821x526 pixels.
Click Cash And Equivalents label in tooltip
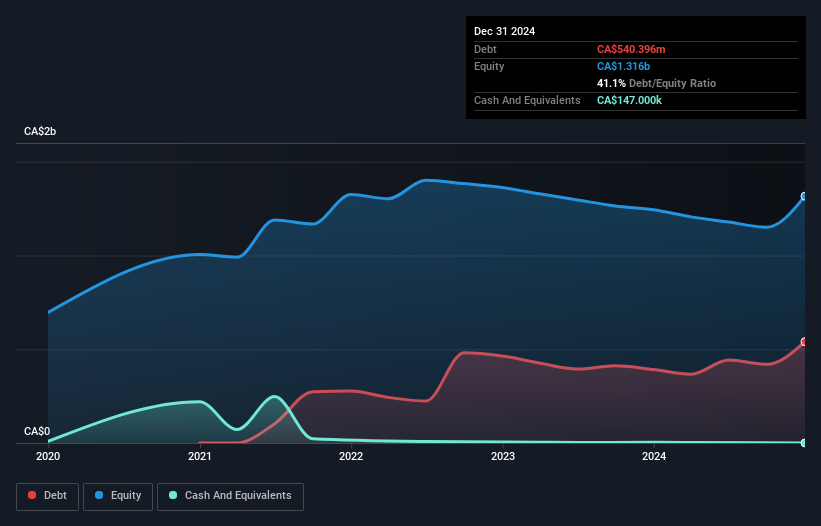(x=527, y=100)
